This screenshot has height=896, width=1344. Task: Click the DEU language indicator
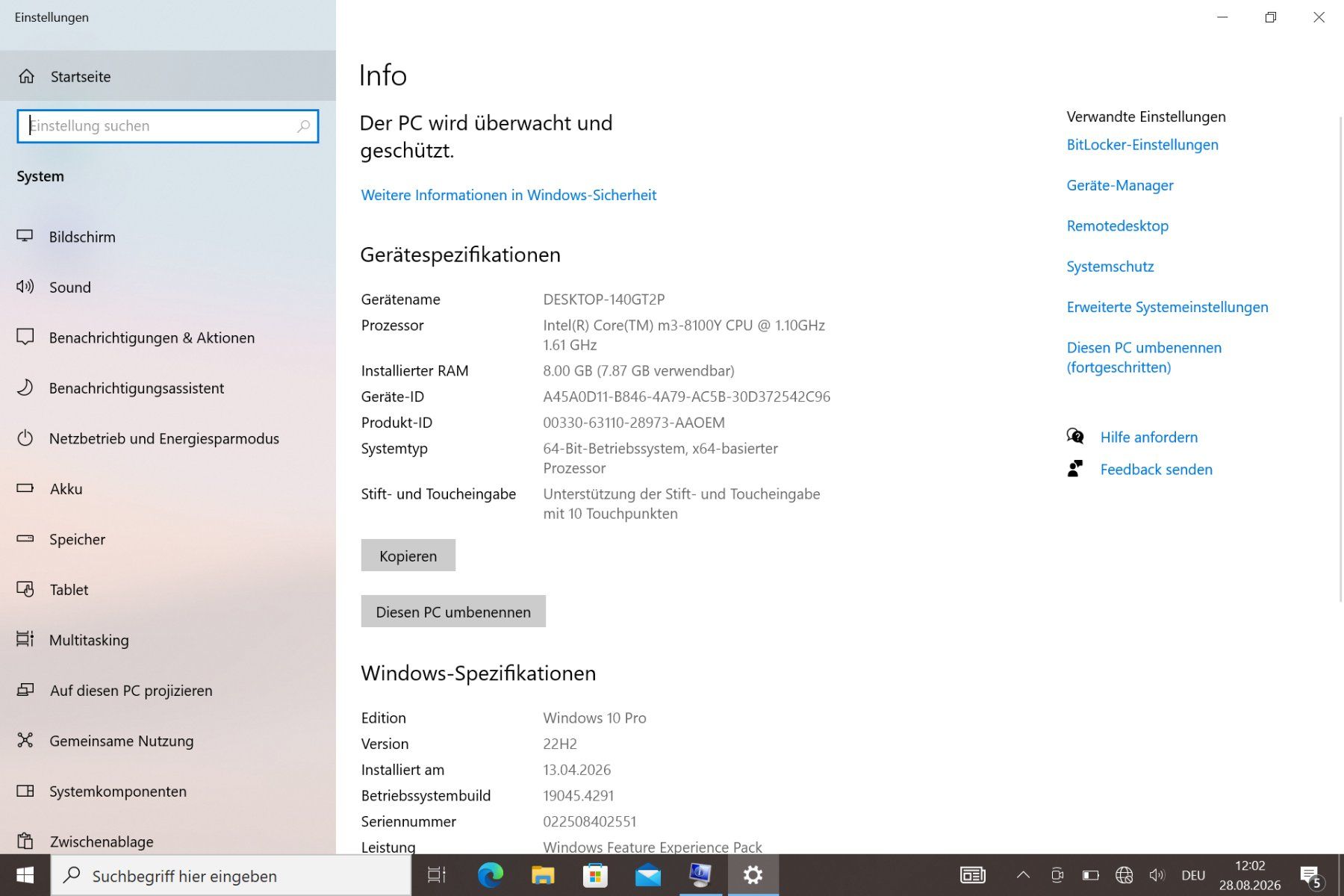point(1193,875)
